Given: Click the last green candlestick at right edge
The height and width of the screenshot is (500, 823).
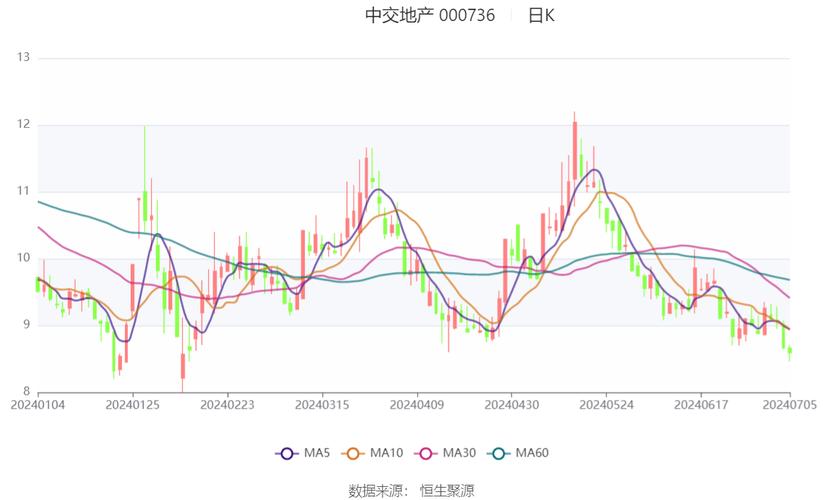Looking at the screenshot, I should pyautogui.click(x=790, y=351).
